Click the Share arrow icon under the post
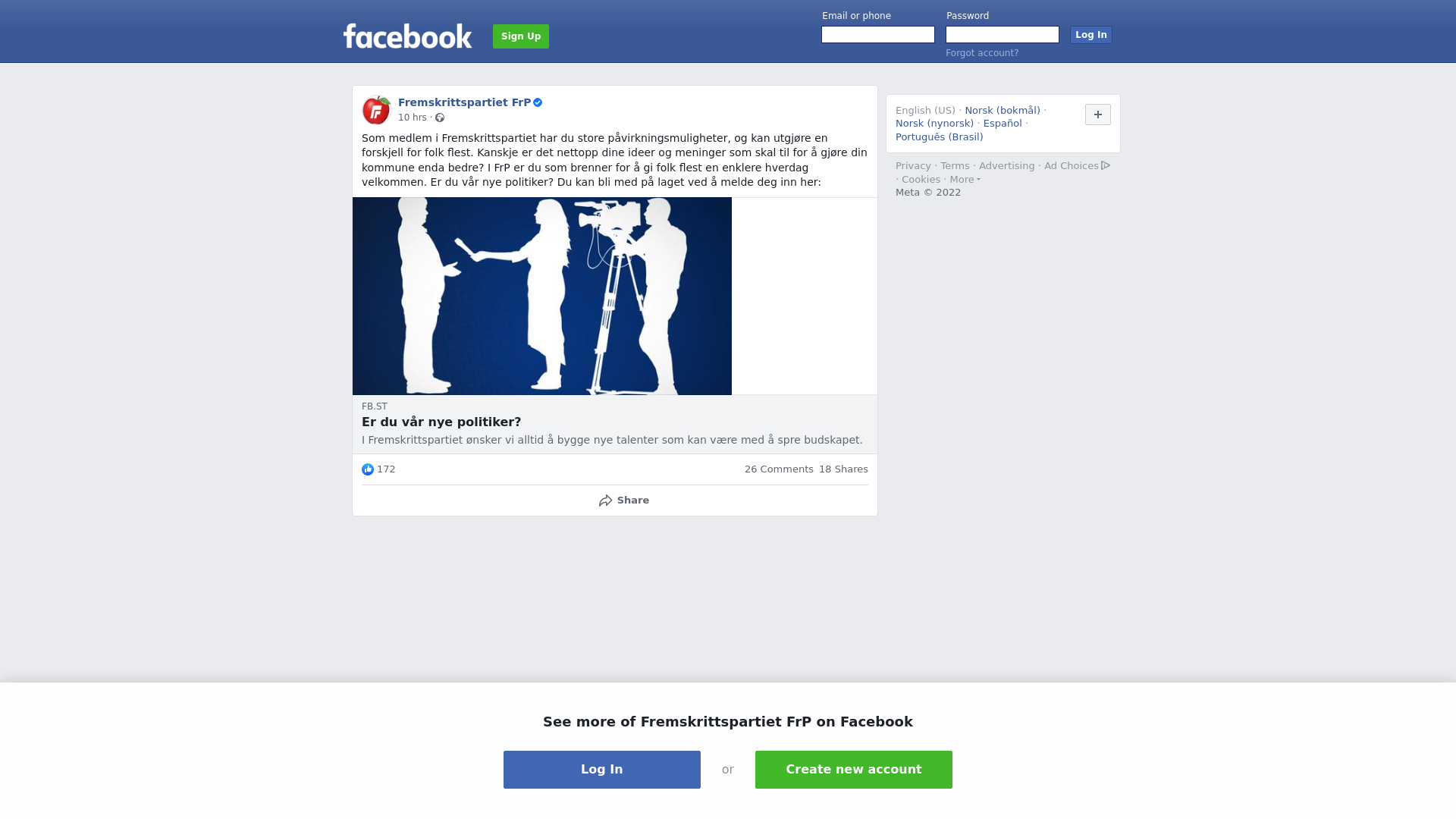This screenshot has height=819, width=1456. [605, 500]
